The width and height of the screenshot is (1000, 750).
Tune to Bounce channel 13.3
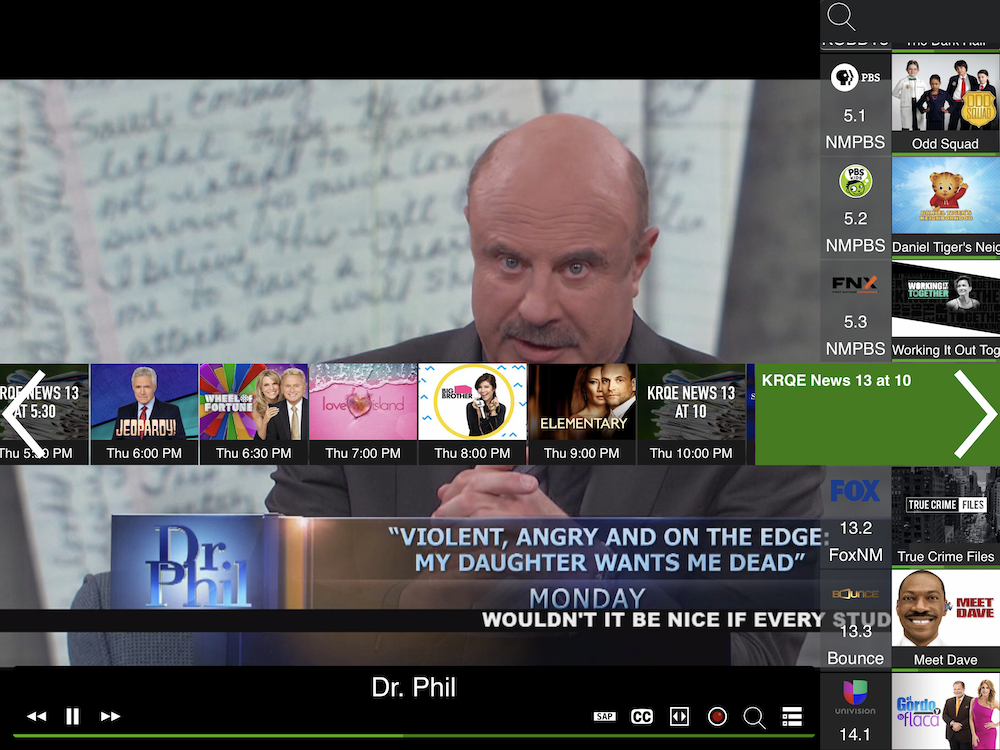point(855,621)
